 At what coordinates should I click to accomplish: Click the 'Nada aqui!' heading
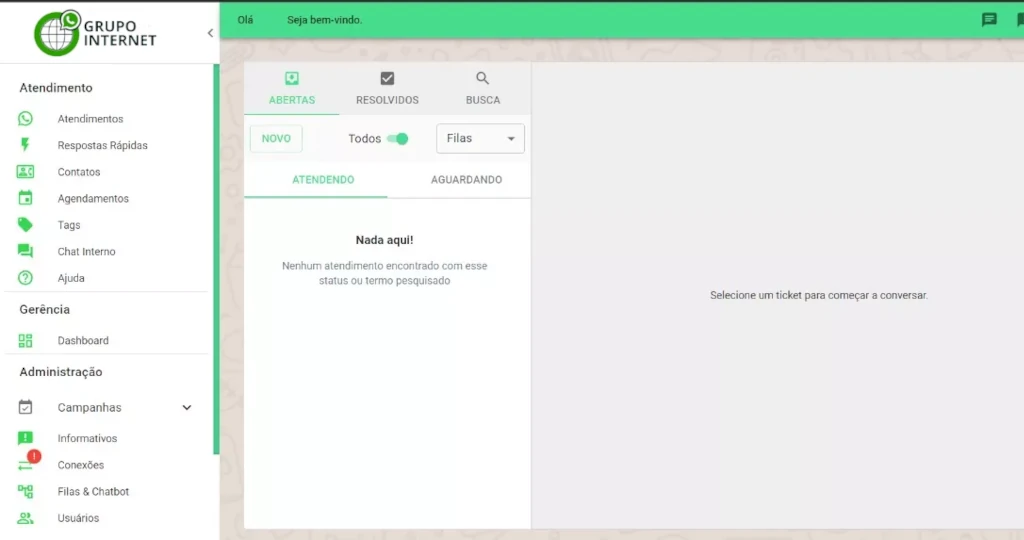pos(384,240)
